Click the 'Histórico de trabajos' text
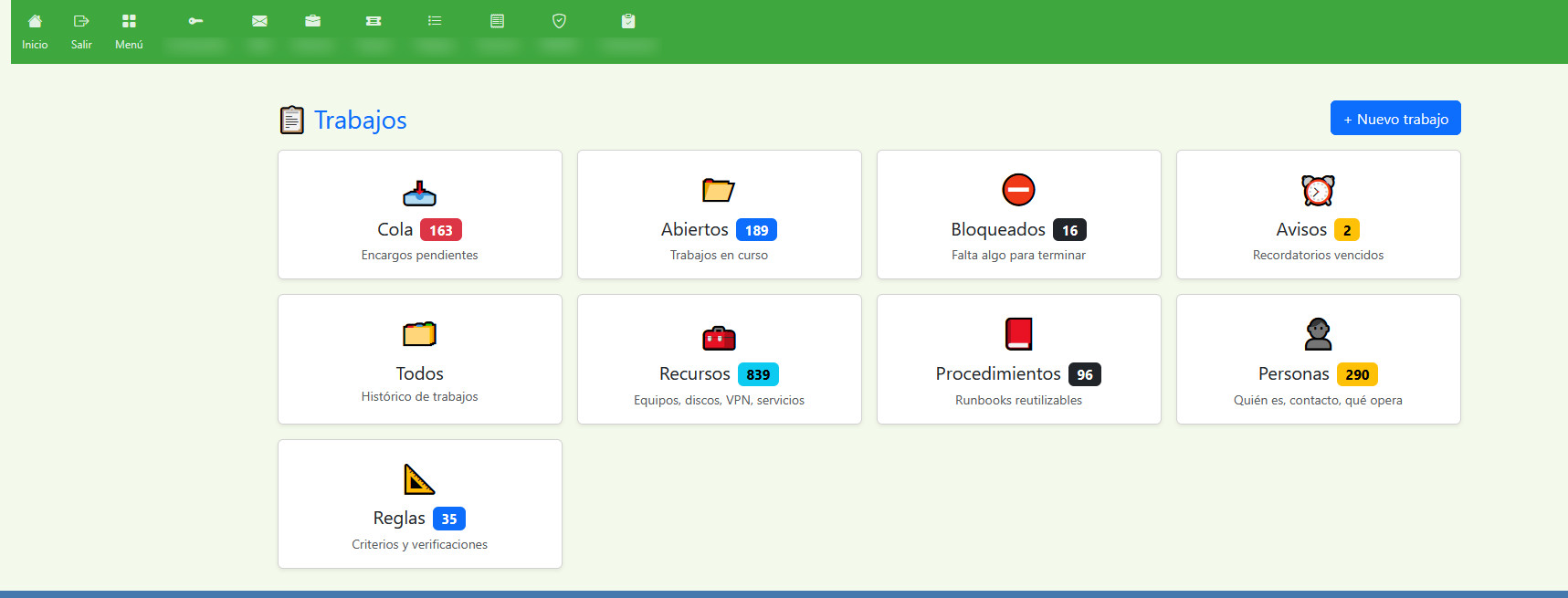Image resolution: width=1568 pixels, height=598 pixels. pos(420,396)
